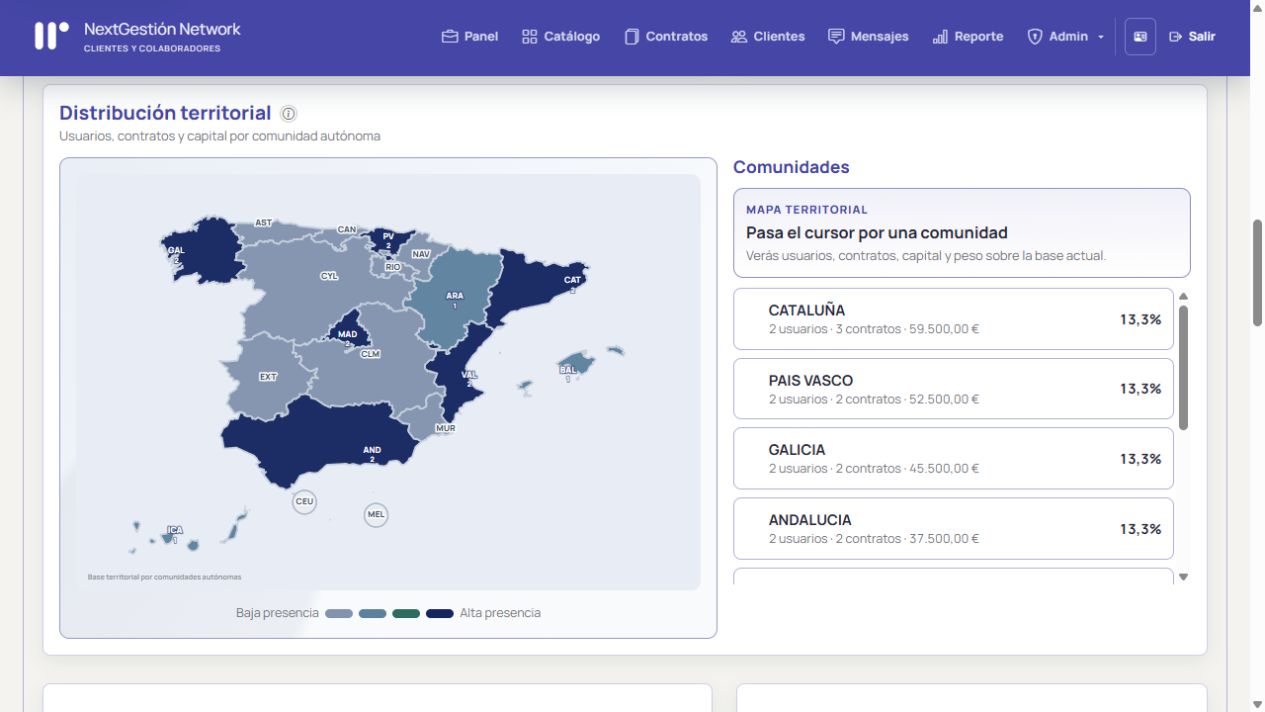Click the dark navy legend swatch

[440, 613]
